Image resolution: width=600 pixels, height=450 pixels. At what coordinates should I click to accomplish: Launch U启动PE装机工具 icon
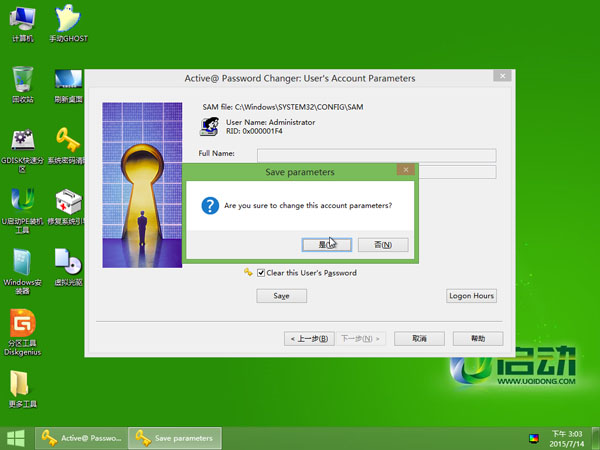(x=23, y=210)
